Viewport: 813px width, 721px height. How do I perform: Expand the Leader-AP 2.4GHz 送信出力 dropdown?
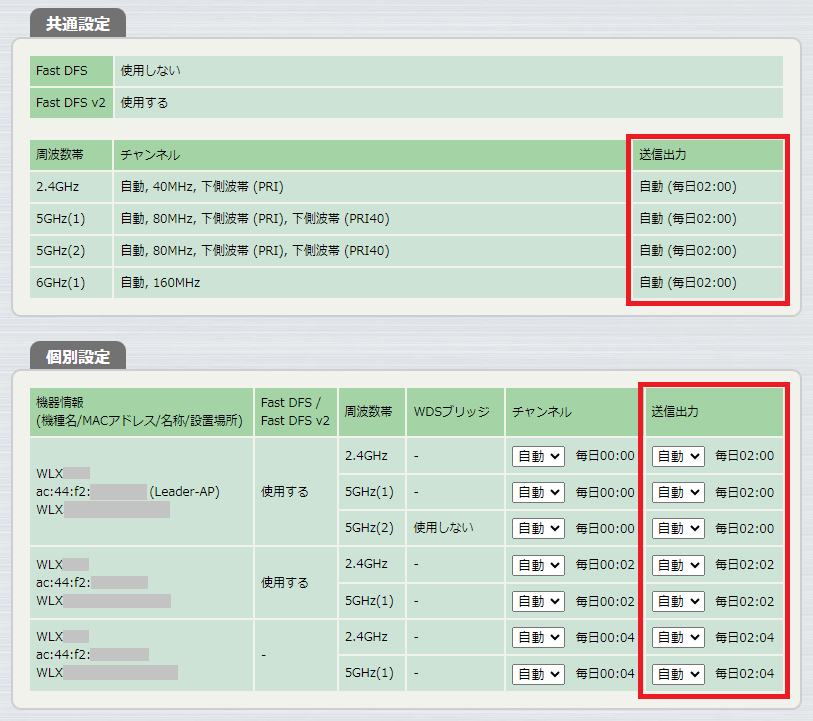[x=678, y=456]
